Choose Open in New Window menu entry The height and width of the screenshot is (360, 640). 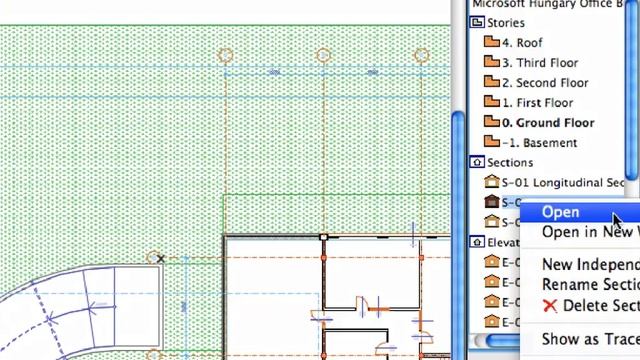point(591,232)
